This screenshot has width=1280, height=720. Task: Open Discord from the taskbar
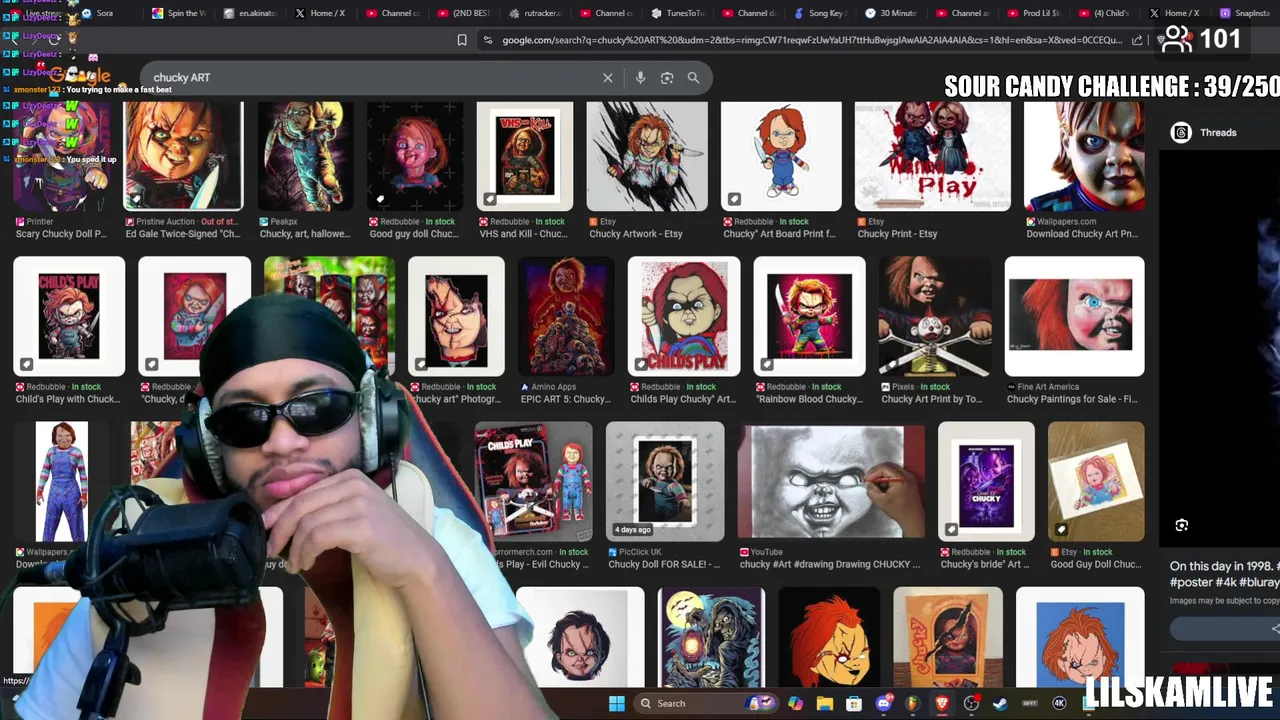pyautogui.click(x=883, y=703)
